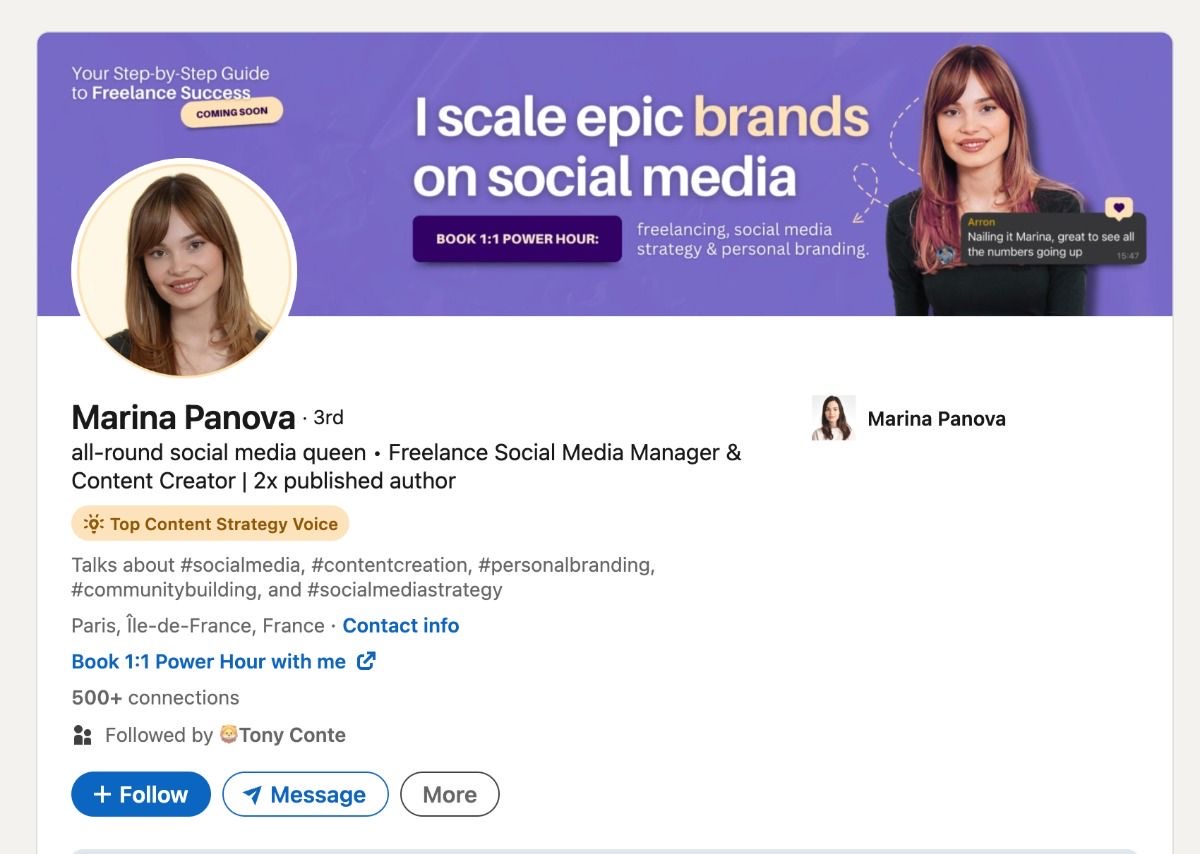The image size is (1200, 854).
Task: Open Tony Conte's profile from followers
Action: [292, 735]
